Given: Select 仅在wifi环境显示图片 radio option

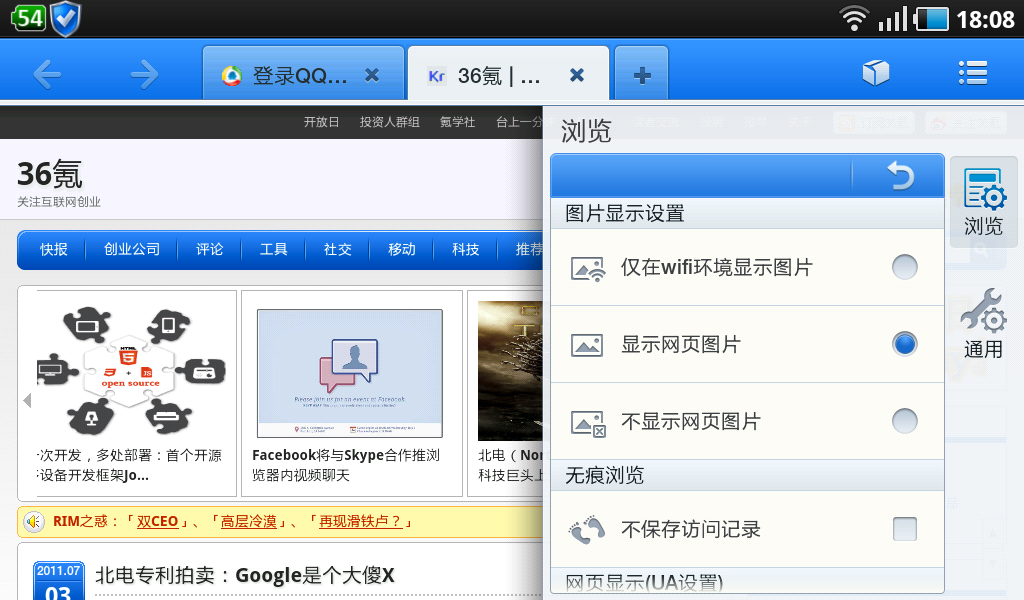Looking at the screenshot, I should (x=904, y=267).
